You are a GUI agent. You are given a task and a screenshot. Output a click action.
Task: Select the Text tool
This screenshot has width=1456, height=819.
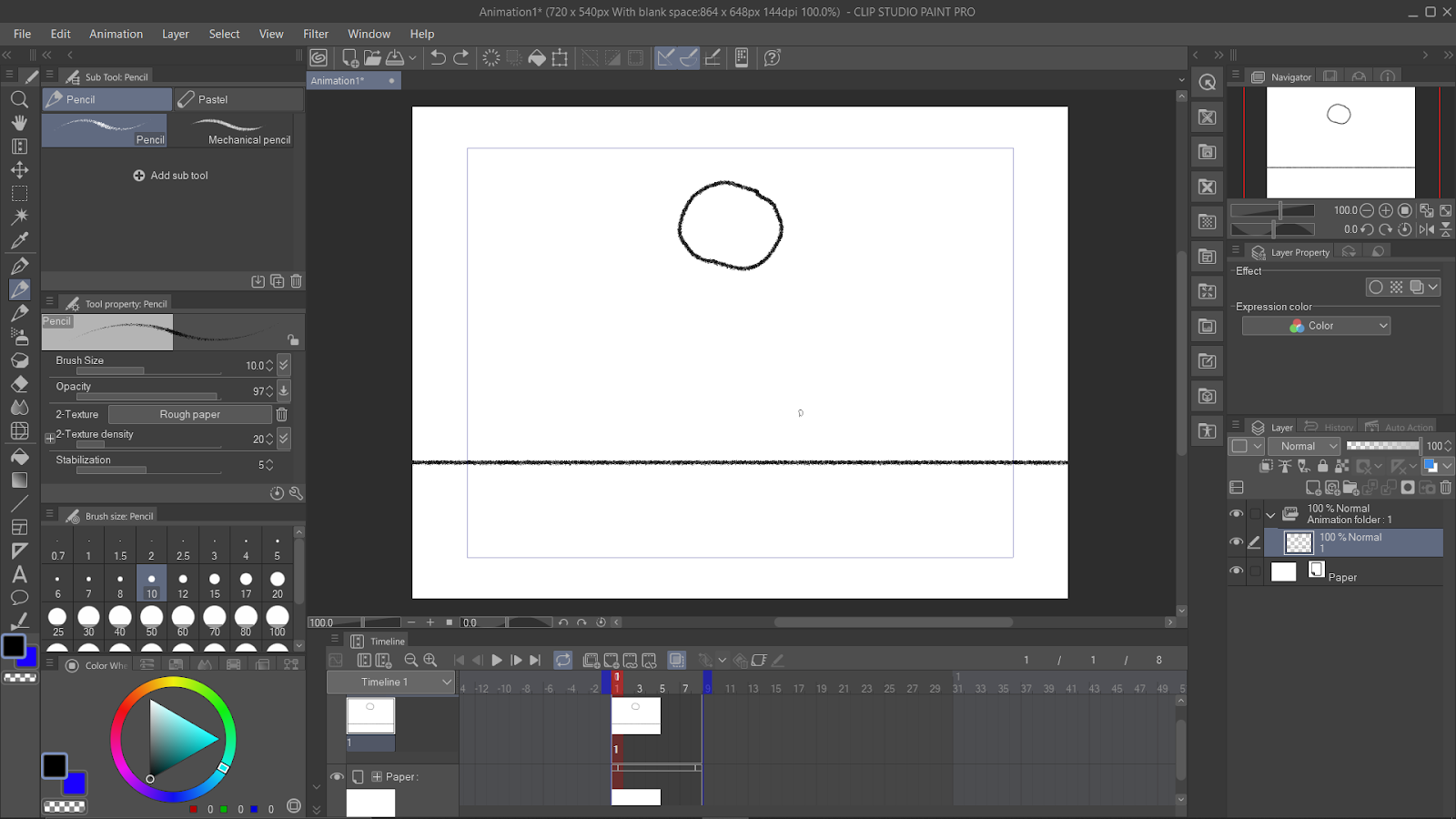[x=19, y=574]
